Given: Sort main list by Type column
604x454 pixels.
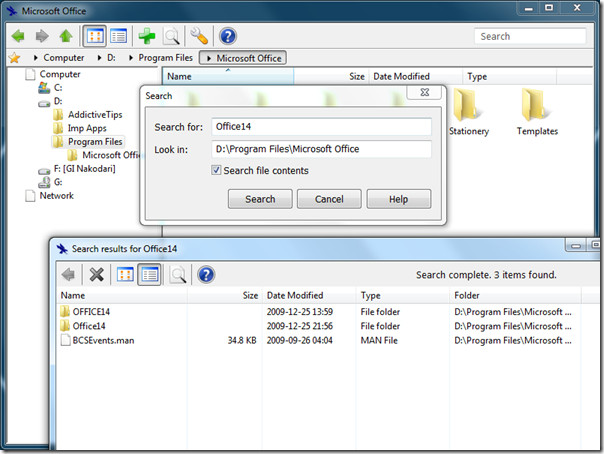Looking at the screenshot, I should [x=509, y=77].
